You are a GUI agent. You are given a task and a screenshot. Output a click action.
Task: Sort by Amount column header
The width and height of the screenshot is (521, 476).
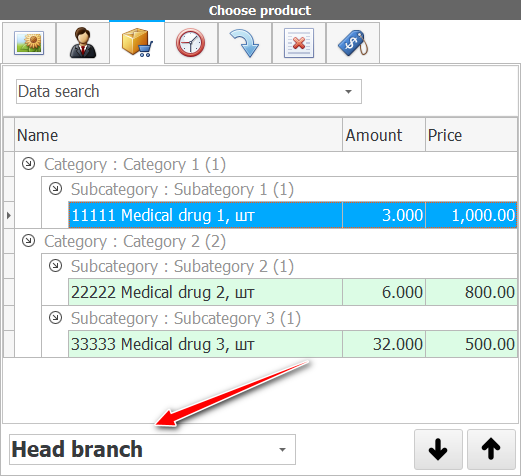(384, 135)
